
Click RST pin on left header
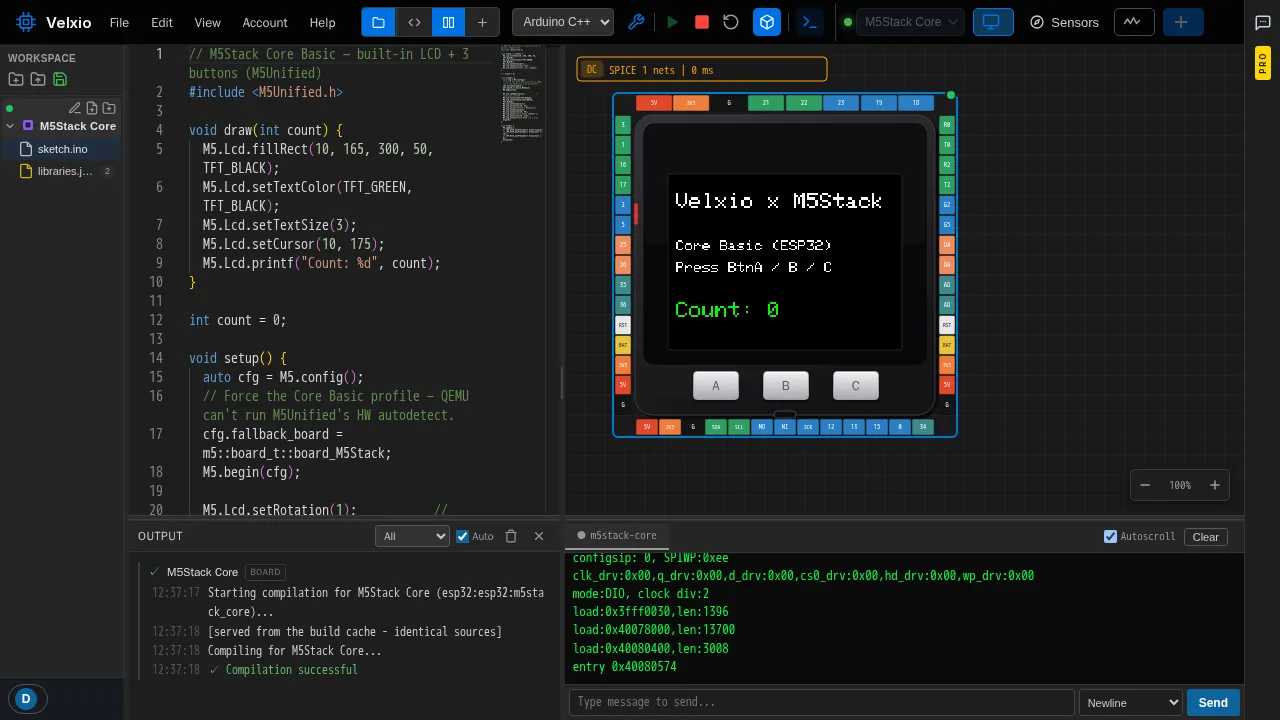623,325
